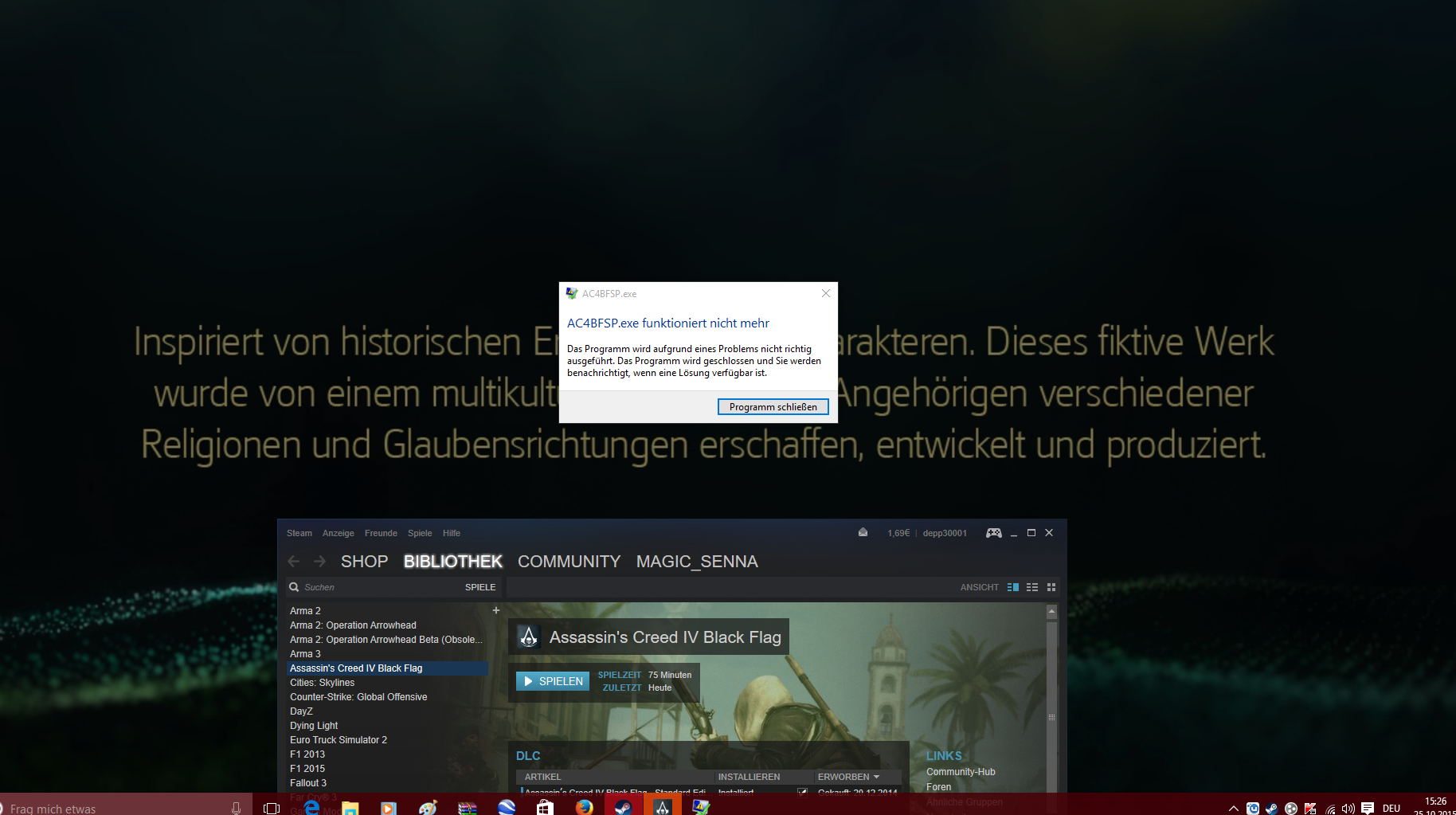The width and height of the screenshot is (1456, 815).
Task: Open the Spiele menu in Steam
Action: pyautogui.click(x=420, y=533)
